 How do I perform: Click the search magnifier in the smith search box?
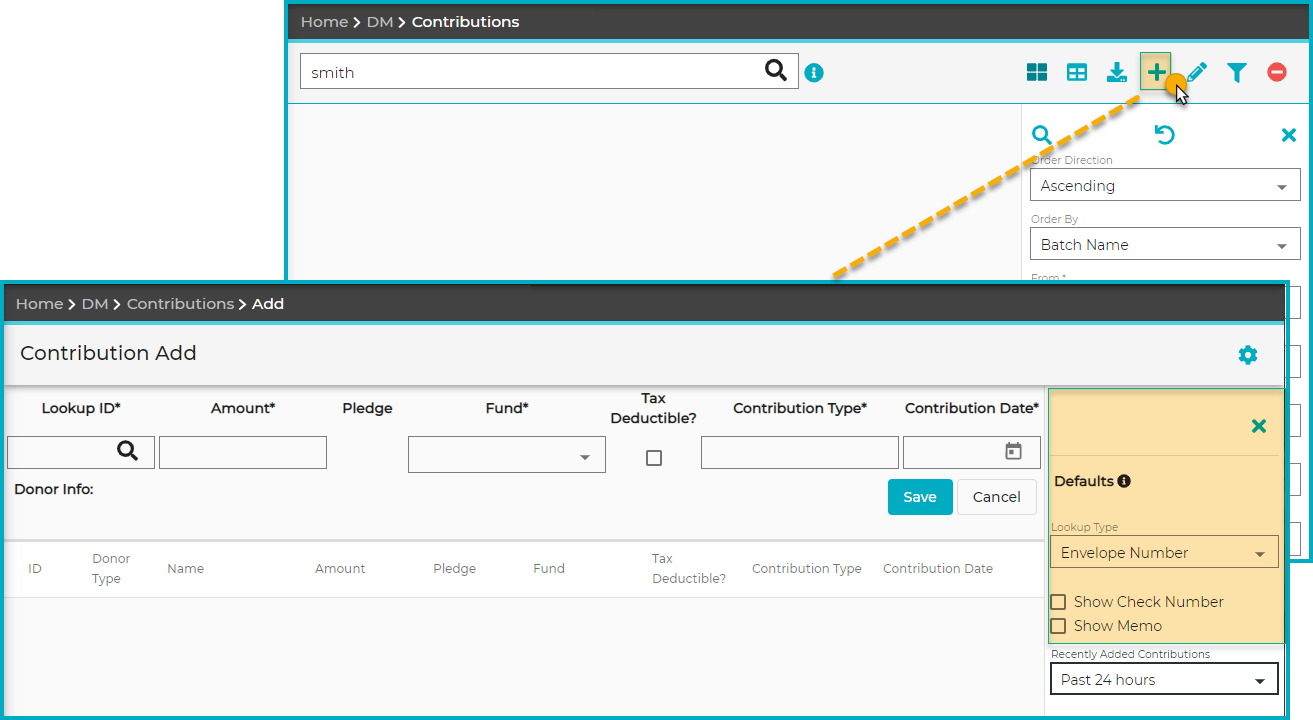775,70
